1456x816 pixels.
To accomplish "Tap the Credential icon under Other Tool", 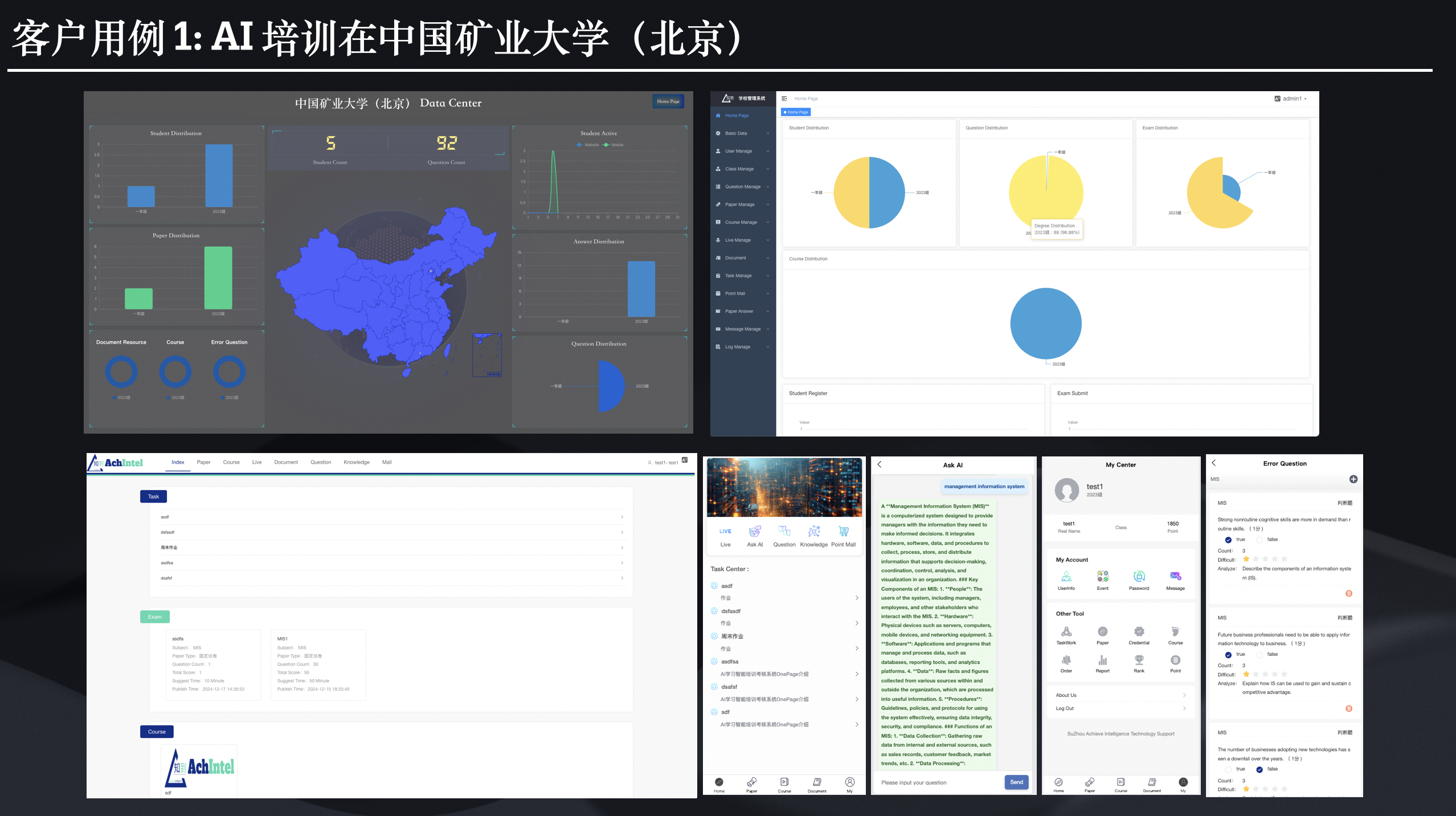I will (1139, 631).
